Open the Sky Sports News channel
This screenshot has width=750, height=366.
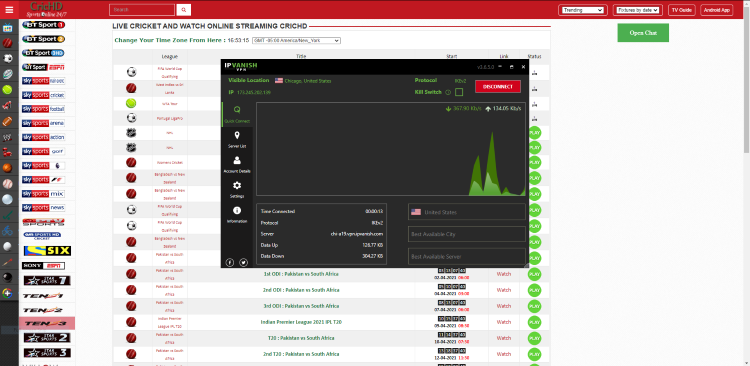(44, 208)
